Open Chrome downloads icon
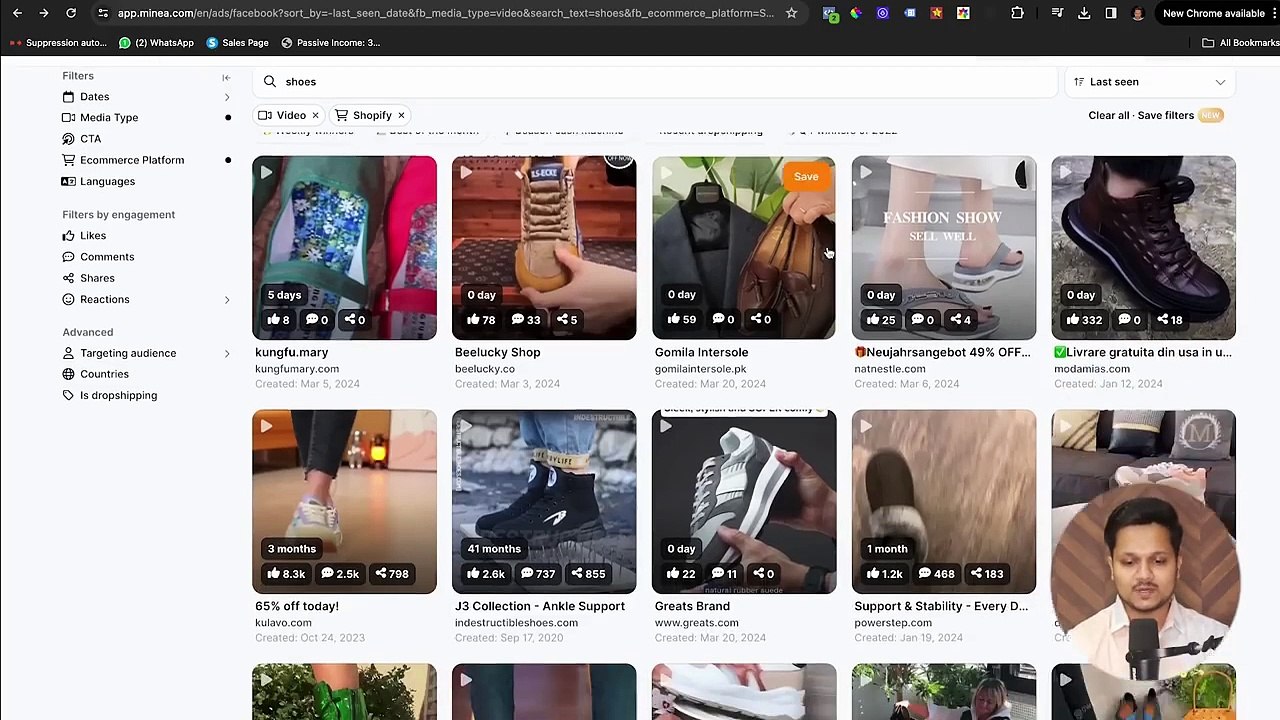Screen dimensions: 1280x720 click(1084, 13)
